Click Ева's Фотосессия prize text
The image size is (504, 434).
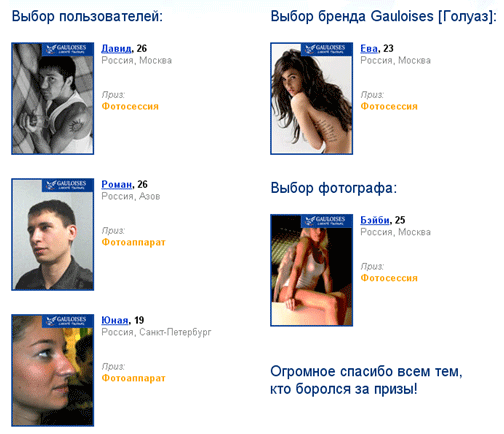[x=389, y=106]
